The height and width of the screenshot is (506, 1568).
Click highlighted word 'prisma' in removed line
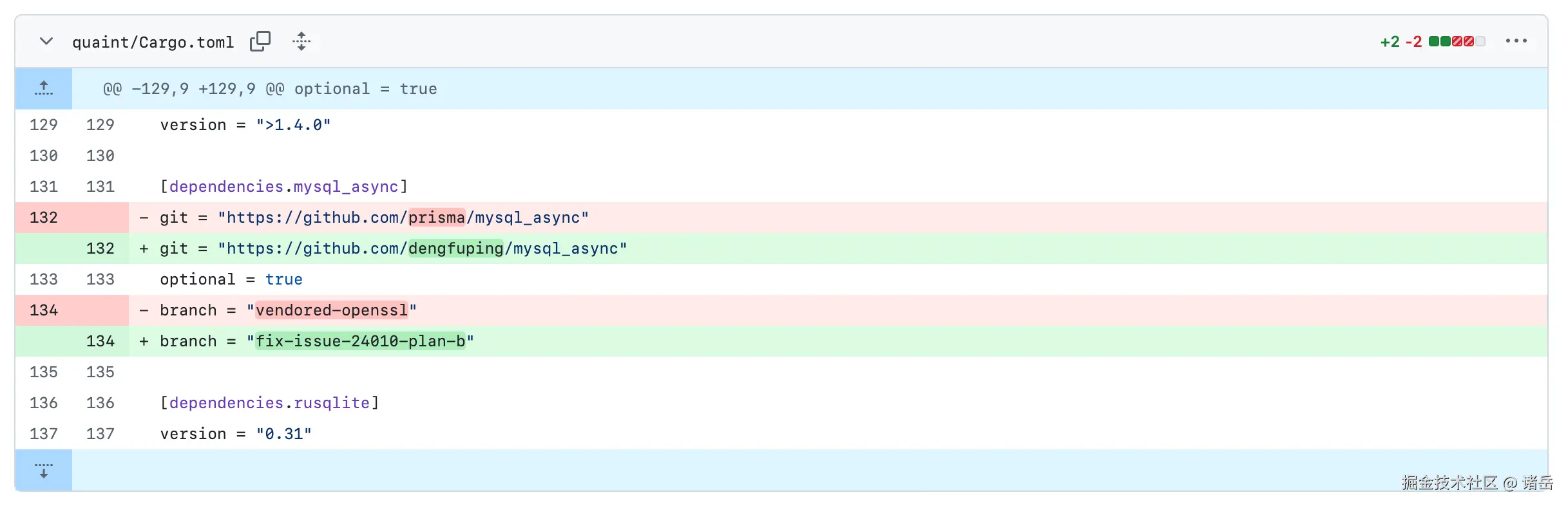(436, 218)
